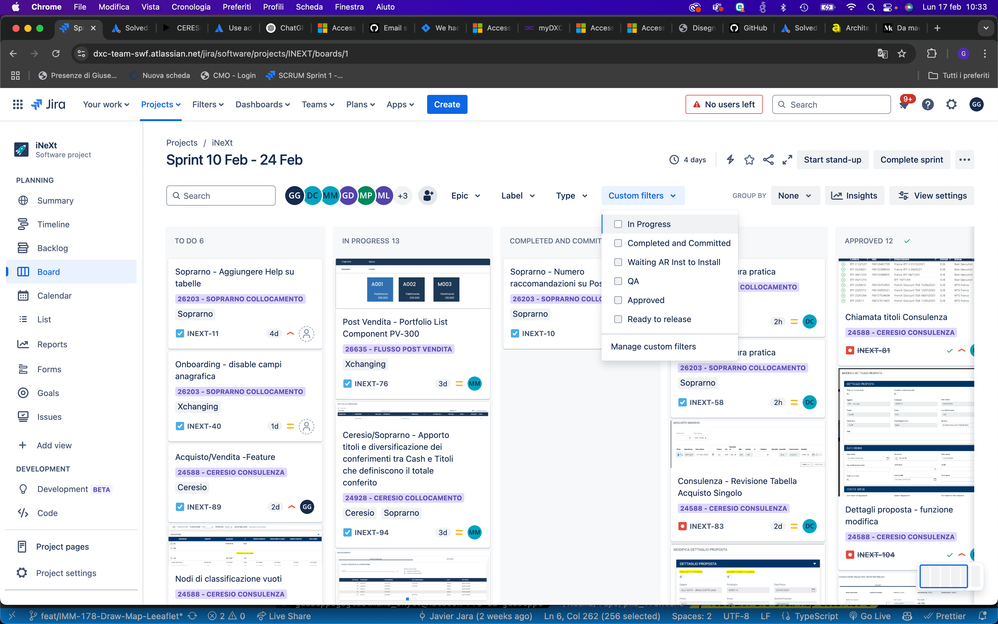Star this board
The height and width of the screenshot is (624, 998).
coord(749,160)
